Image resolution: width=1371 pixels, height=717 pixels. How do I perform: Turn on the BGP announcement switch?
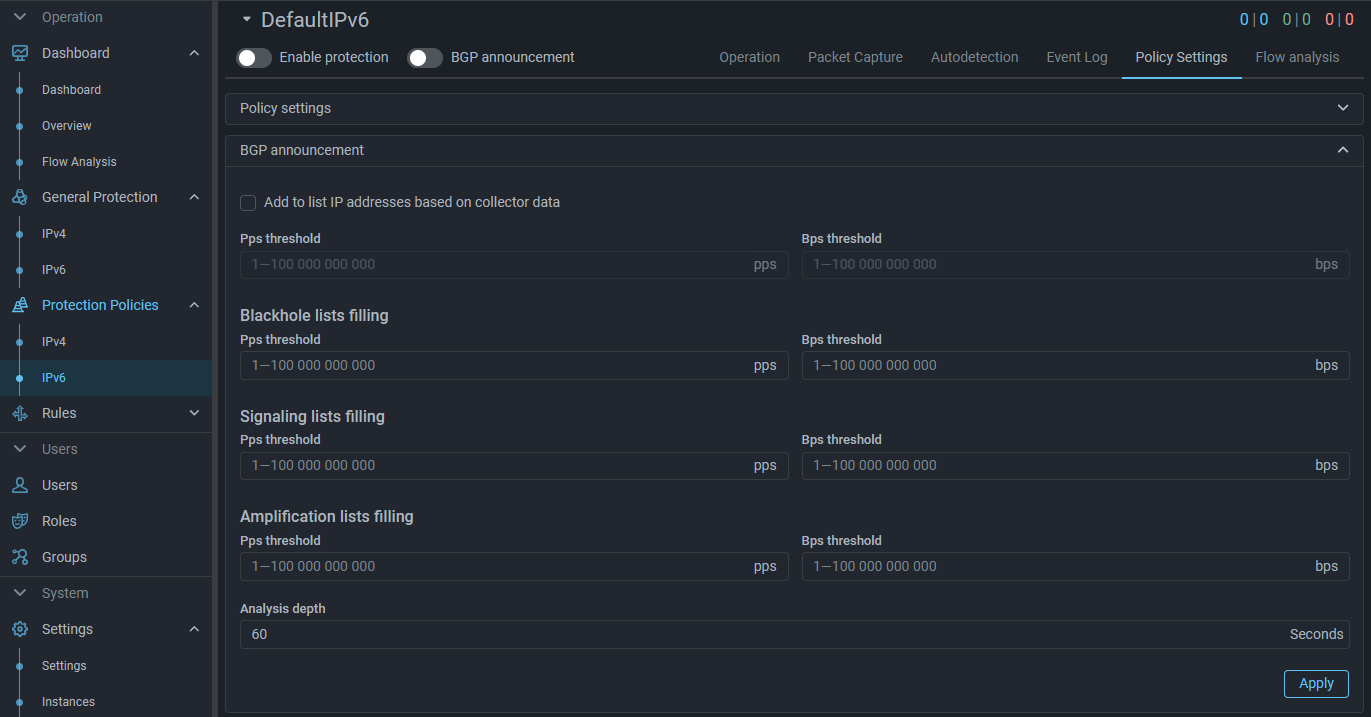pos(425,58)
